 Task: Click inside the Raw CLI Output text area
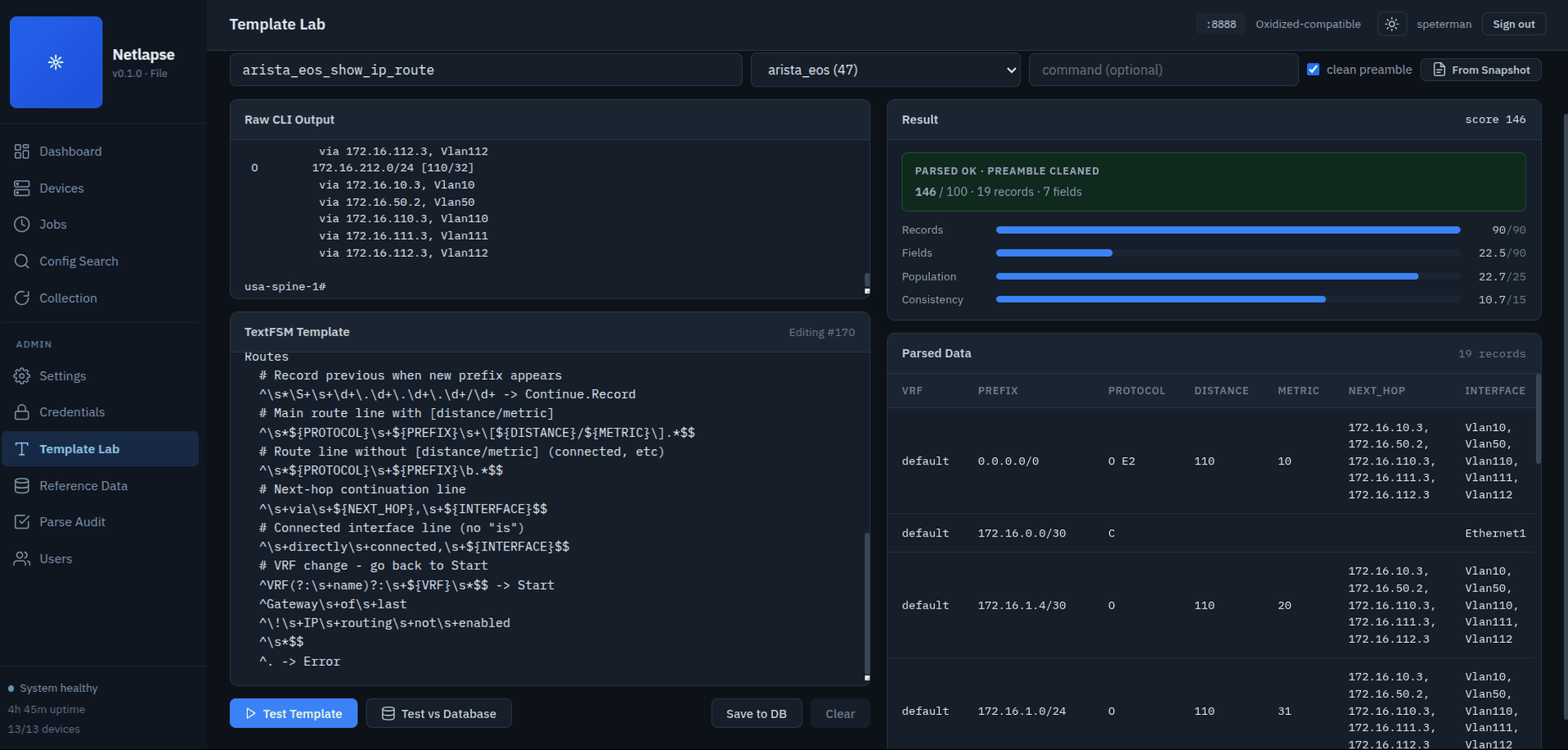coord(550,218)
